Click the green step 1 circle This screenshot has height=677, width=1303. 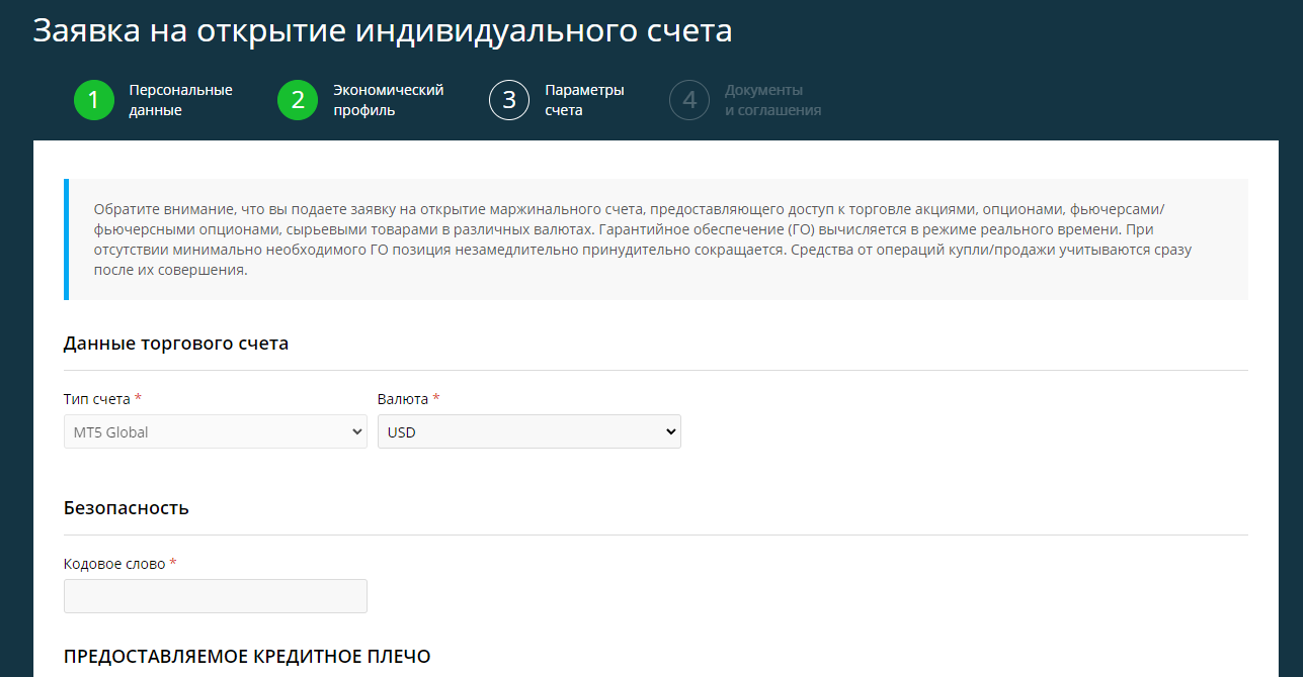coord(94,100)
